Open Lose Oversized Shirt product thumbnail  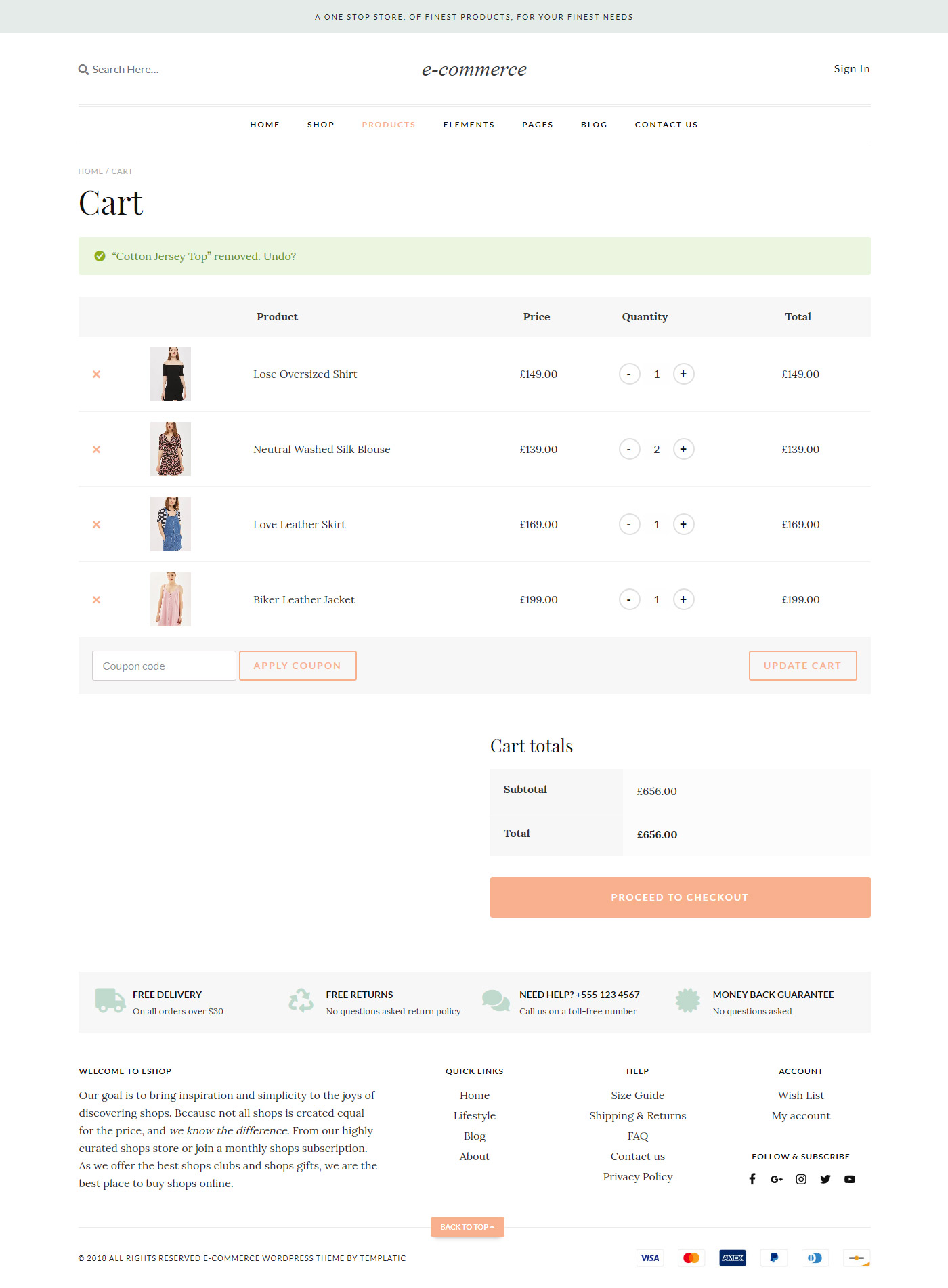tap(171, 374)
